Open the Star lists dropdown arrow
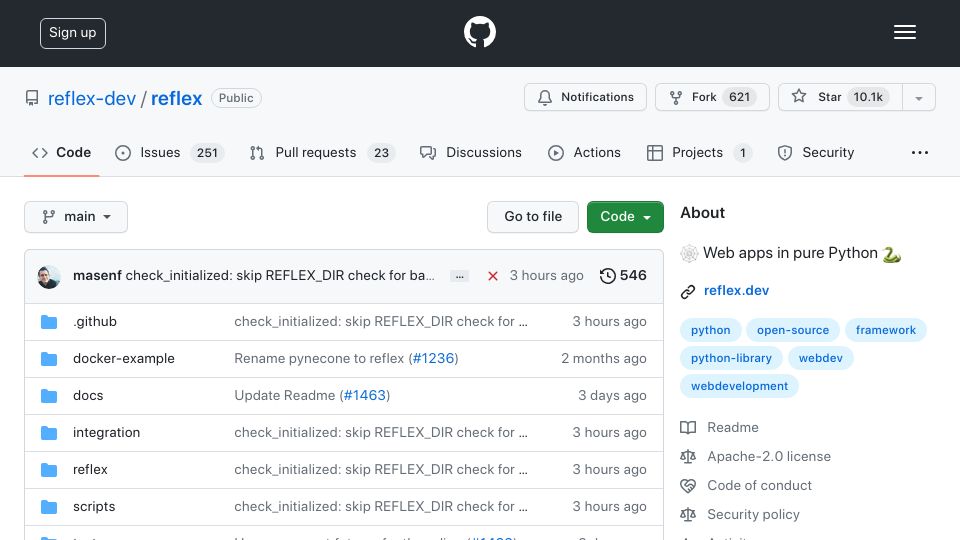 [918, 97]
